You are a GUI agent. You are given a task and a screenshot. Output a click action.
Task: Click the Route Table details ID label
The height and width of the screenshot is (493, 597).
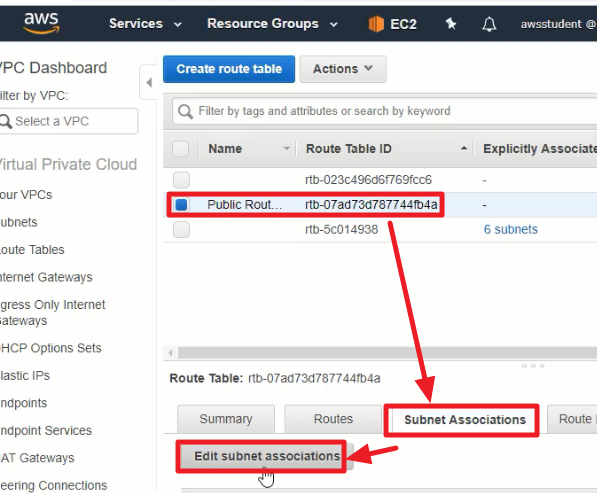point(314,378)
